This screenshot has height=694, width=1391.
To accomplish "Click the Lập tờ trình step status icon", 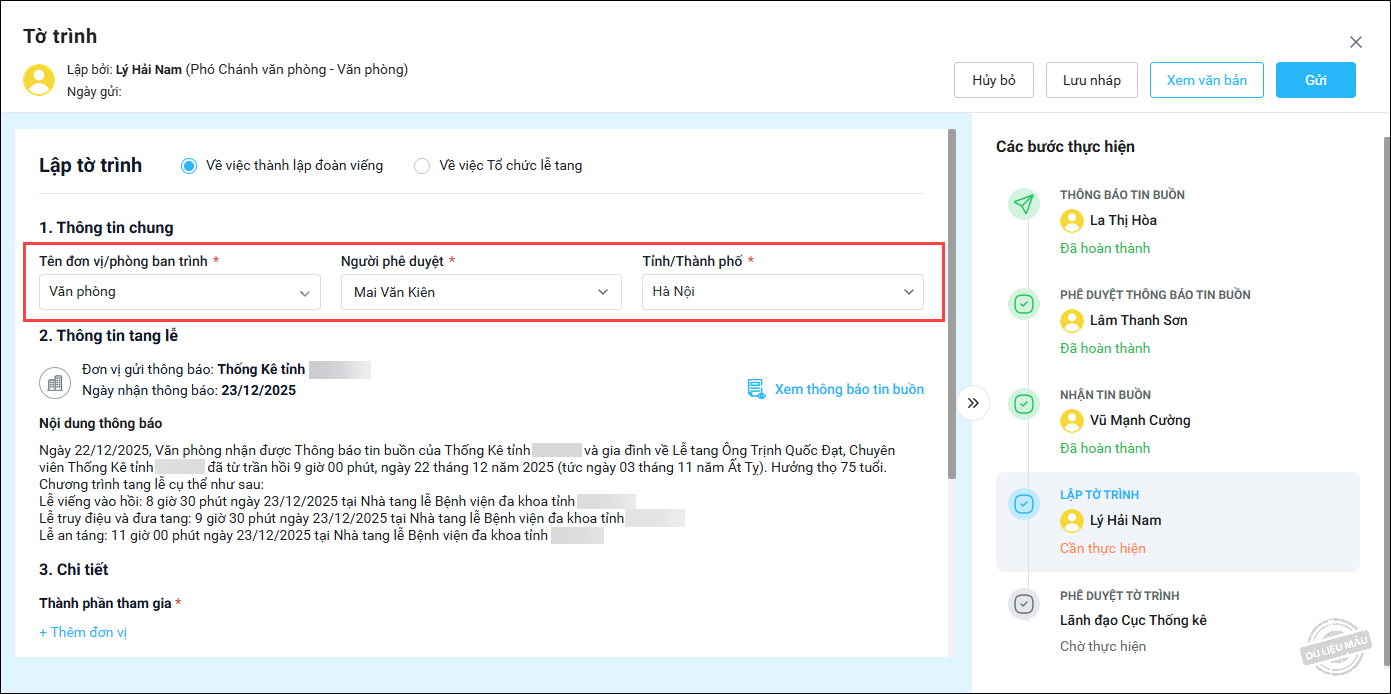I will point(1023,504).
